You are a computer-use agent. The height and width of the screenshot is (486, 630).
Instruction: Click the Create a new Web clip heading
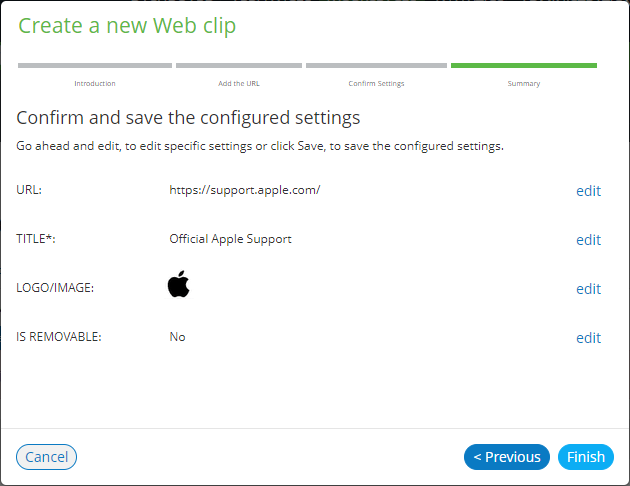coord(127,26)
